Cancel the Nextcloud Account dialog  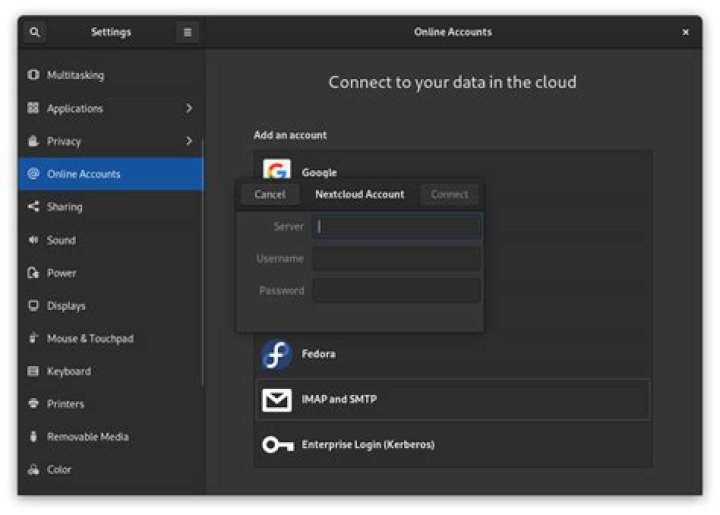pos(270,194)
